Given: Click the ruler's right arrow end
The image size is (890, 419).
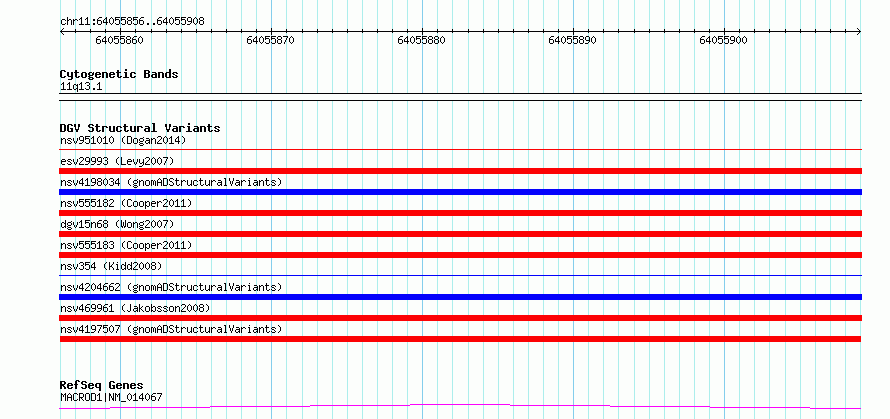Looking at the screenshot, I should pos(859,32).
